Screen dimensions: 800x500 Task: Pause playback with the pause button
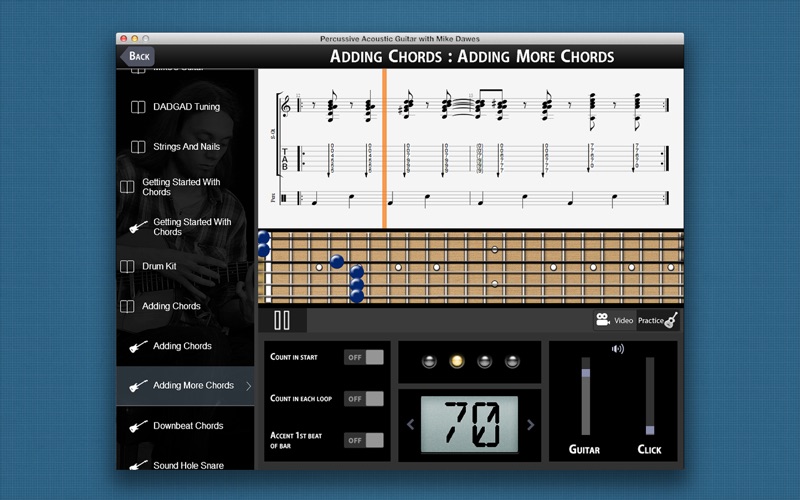pos(282,320)
